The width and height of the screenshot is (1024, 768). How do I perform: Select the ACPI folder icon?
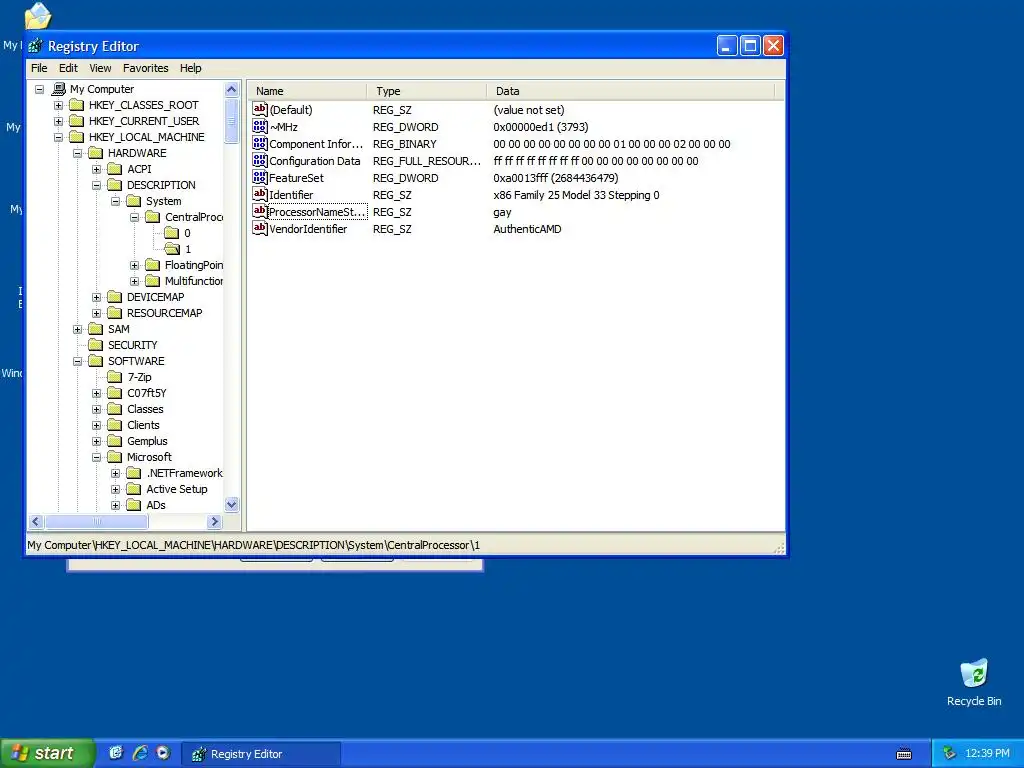(115, 169)
